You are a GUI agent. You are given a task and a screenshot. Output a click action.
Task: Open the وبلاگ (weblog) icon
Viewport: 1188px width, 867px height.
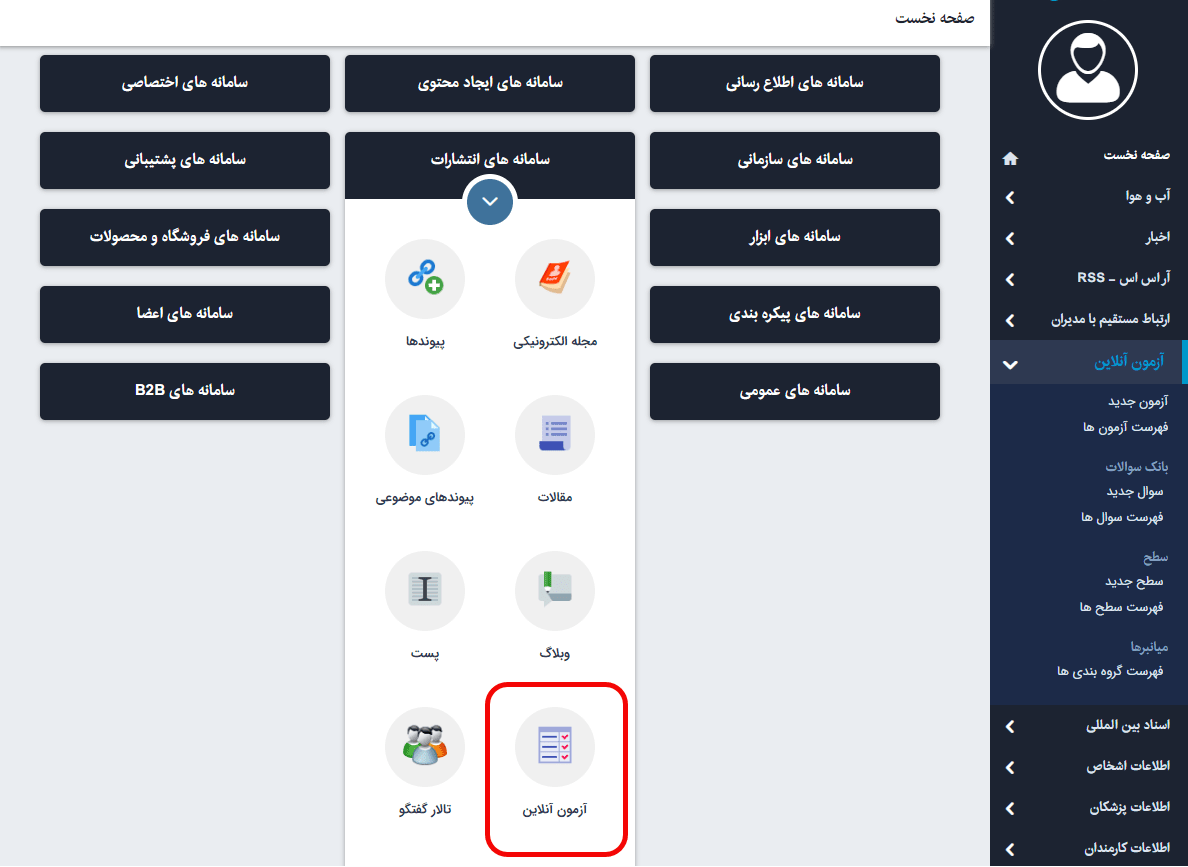coord(554,591)
